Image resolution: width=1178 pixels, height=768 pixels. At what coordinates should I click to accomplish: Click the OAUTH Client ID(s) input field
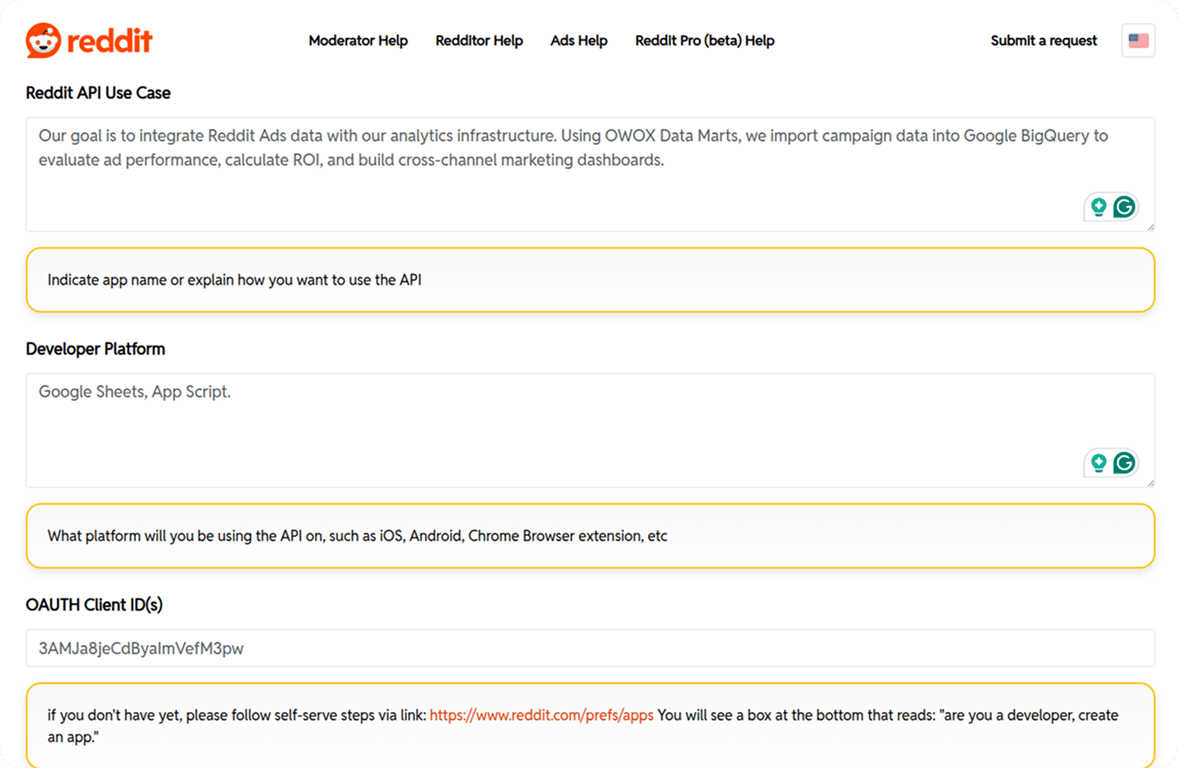tap(590, 648)
